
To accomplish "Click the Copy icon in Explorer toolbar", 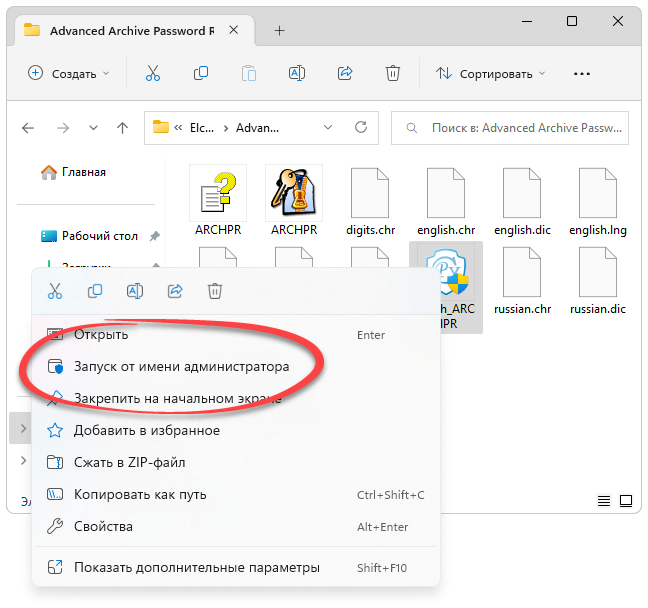I will point(201,74).
